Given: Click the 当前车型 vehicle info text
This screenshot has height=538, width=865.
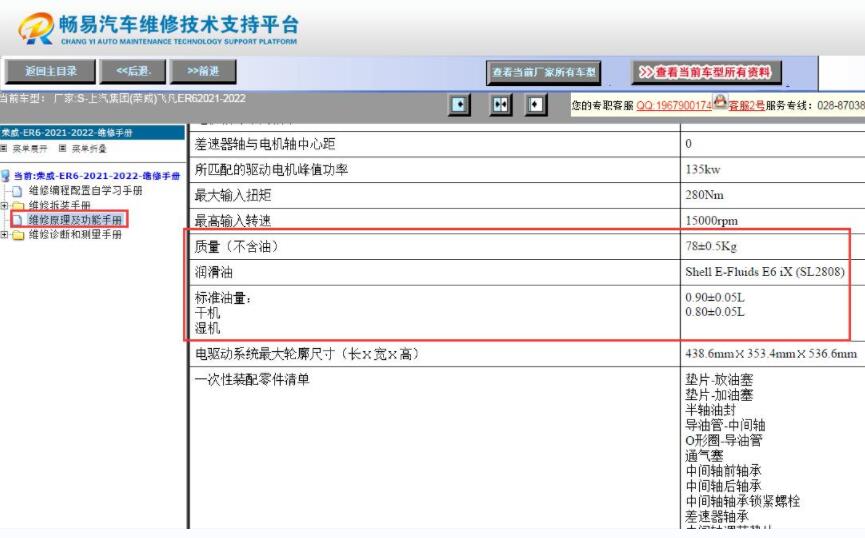Looking at the screenshot, I should pyautogui.click(x=122, y=99).
